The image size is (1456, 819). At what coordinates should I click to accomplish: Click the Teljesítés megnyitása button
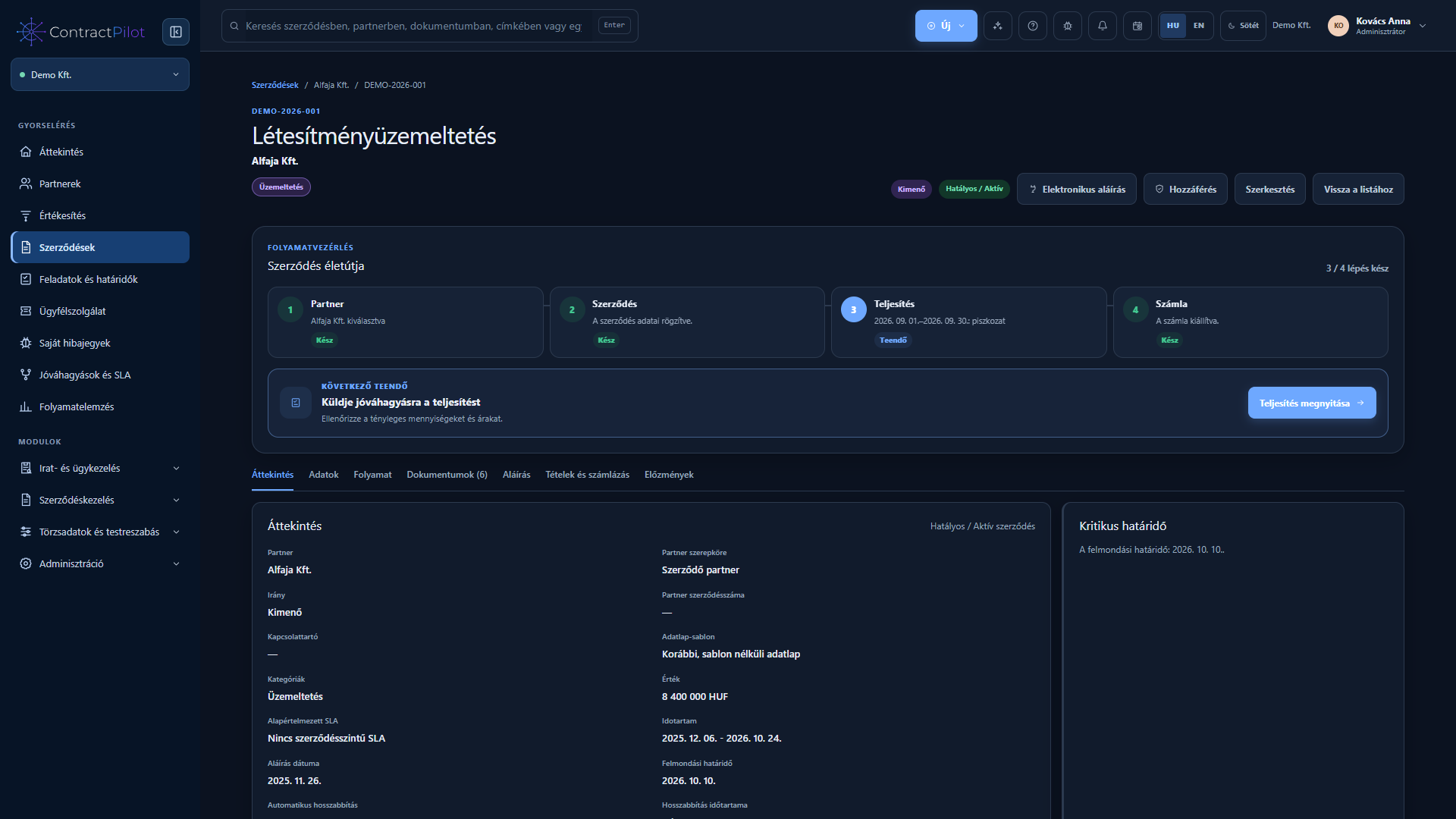pyautogui.click(x=1312, y=403)
